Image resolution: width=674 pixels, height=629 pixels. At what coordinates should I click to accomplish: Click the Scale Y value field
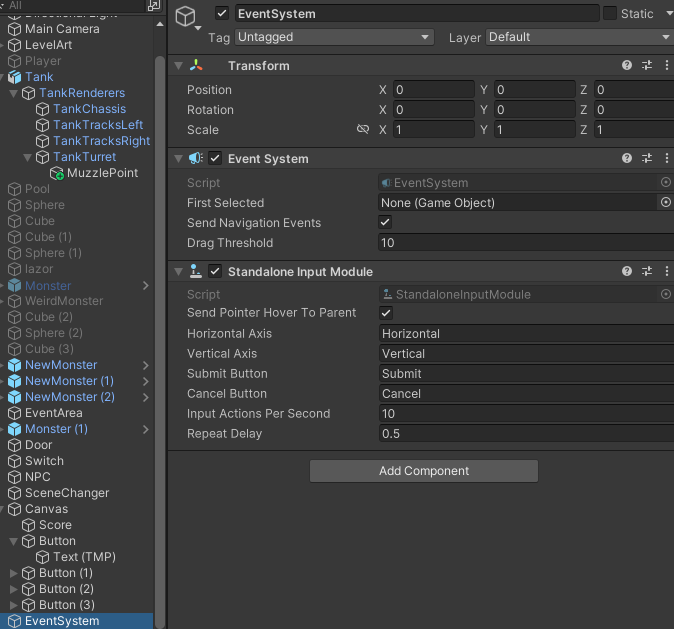[535, 129]
